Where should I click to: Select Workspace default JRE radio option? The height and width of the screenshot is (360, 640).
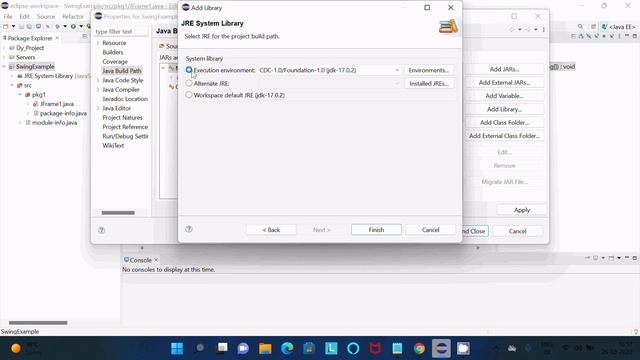(189, 95)
